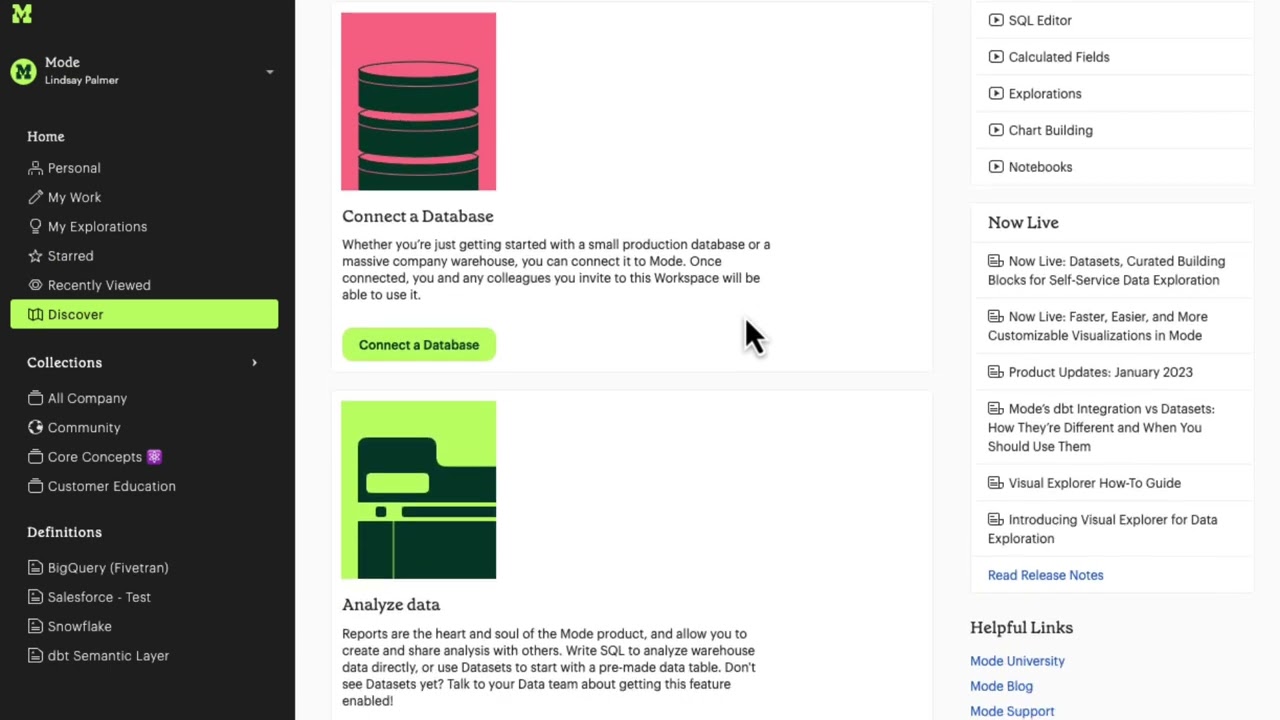1280x720 pixels.
Task: Show Recently Viewed items
Action: click(x=99, y=285)
